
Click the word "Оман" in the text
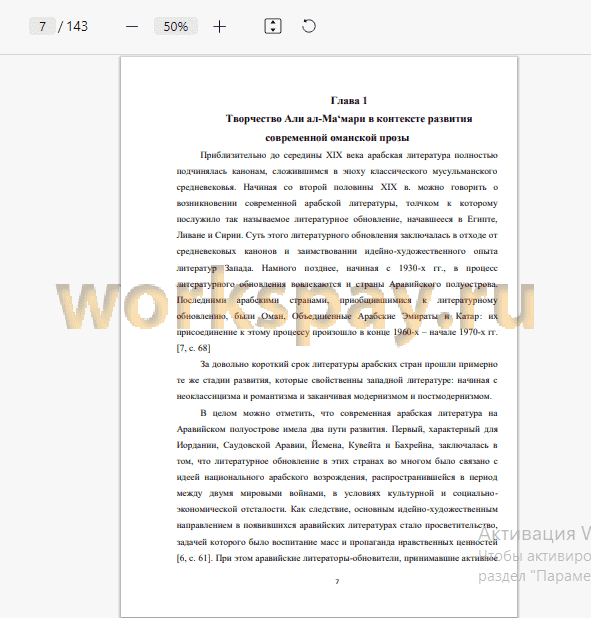[272, 316]
